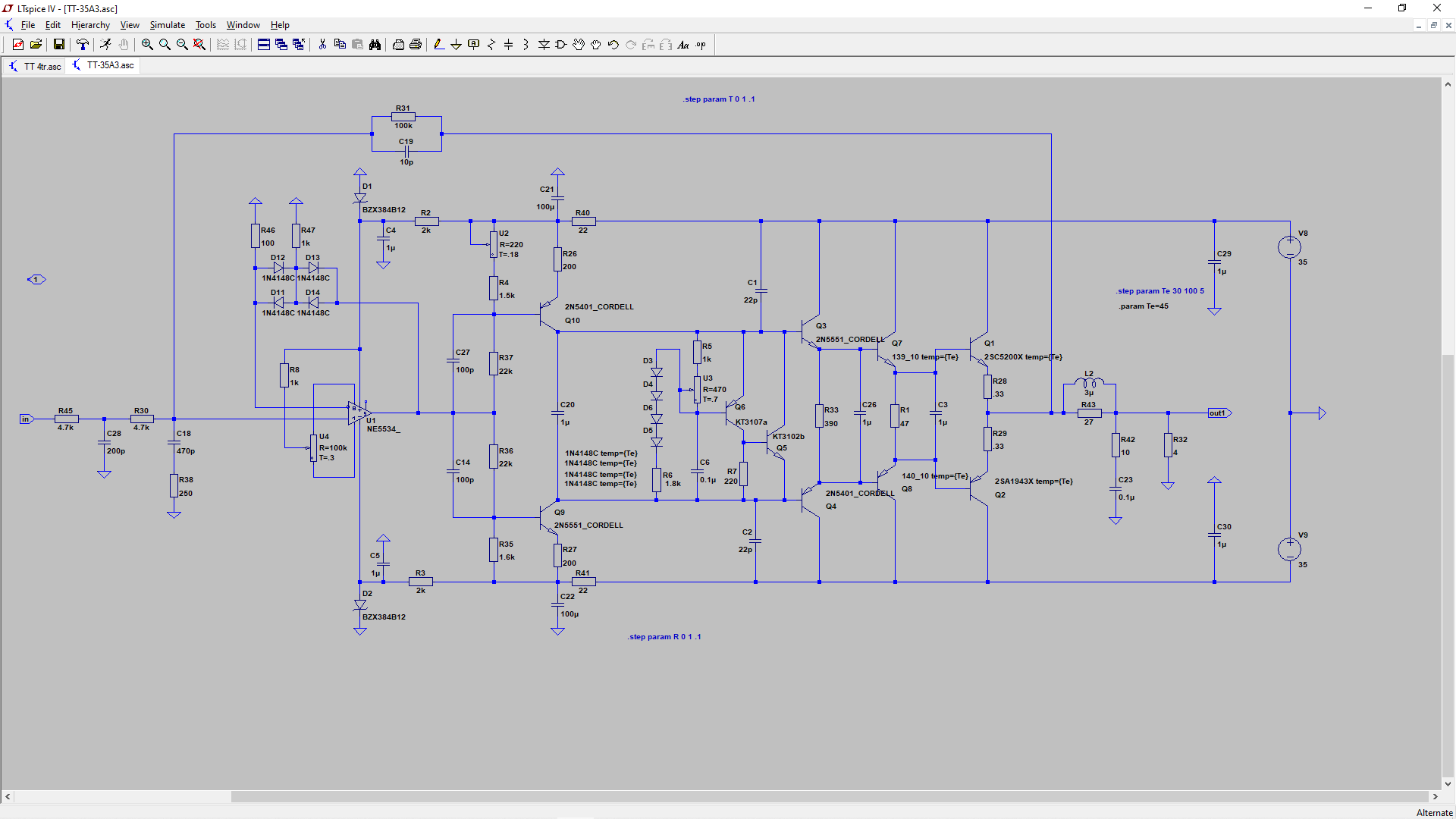Click the Save diskette icon

coord(58,45)
